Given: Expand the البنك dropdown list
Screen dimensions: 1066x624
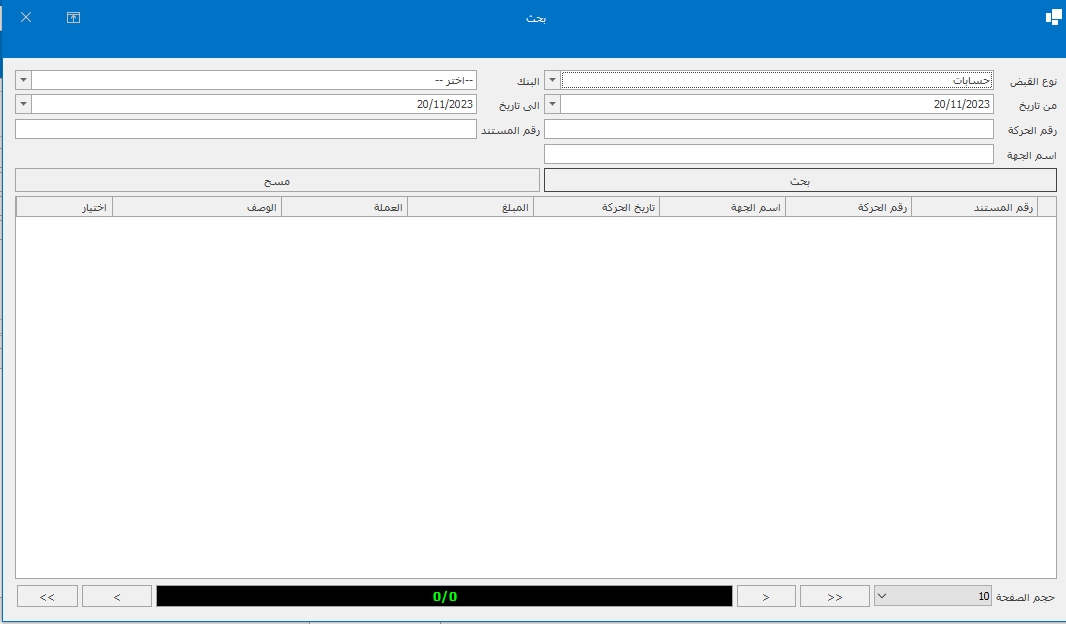Looking at the screenshot, I should pos(24,80).
